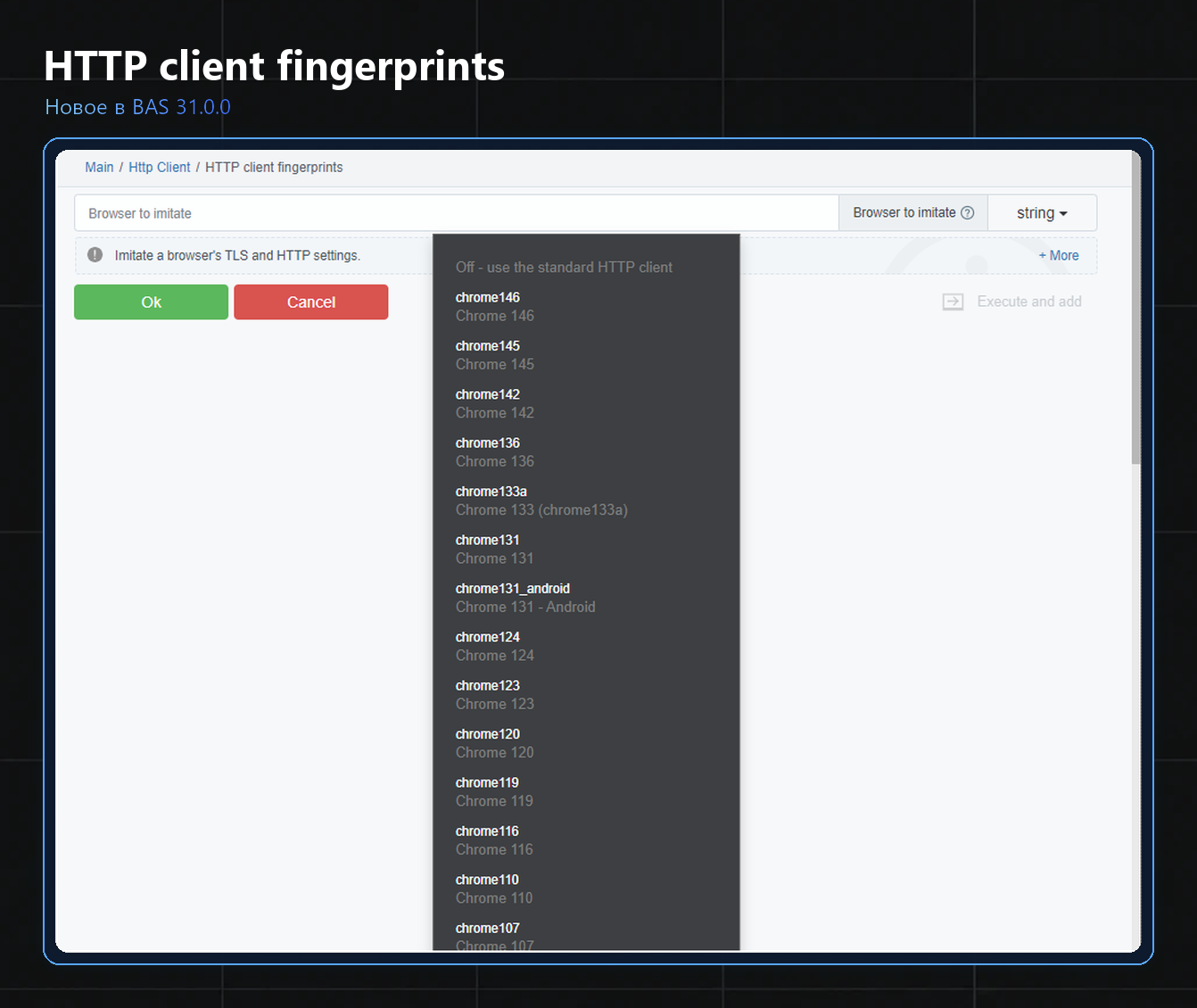This screenshot has width=1197, height=1008.
Task: Open Http Client breadcrumb link
Action: [160, 167]
